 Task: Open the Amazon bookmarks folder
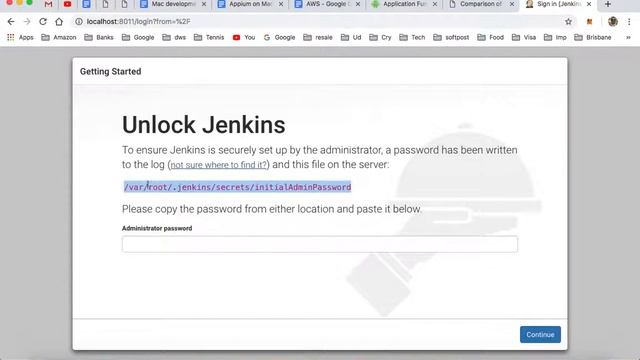59,37
